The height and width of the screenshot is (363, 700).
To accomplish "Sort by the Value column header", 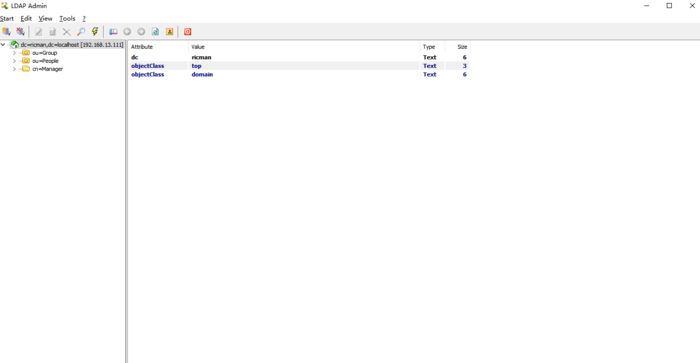I will coord(304,47).
